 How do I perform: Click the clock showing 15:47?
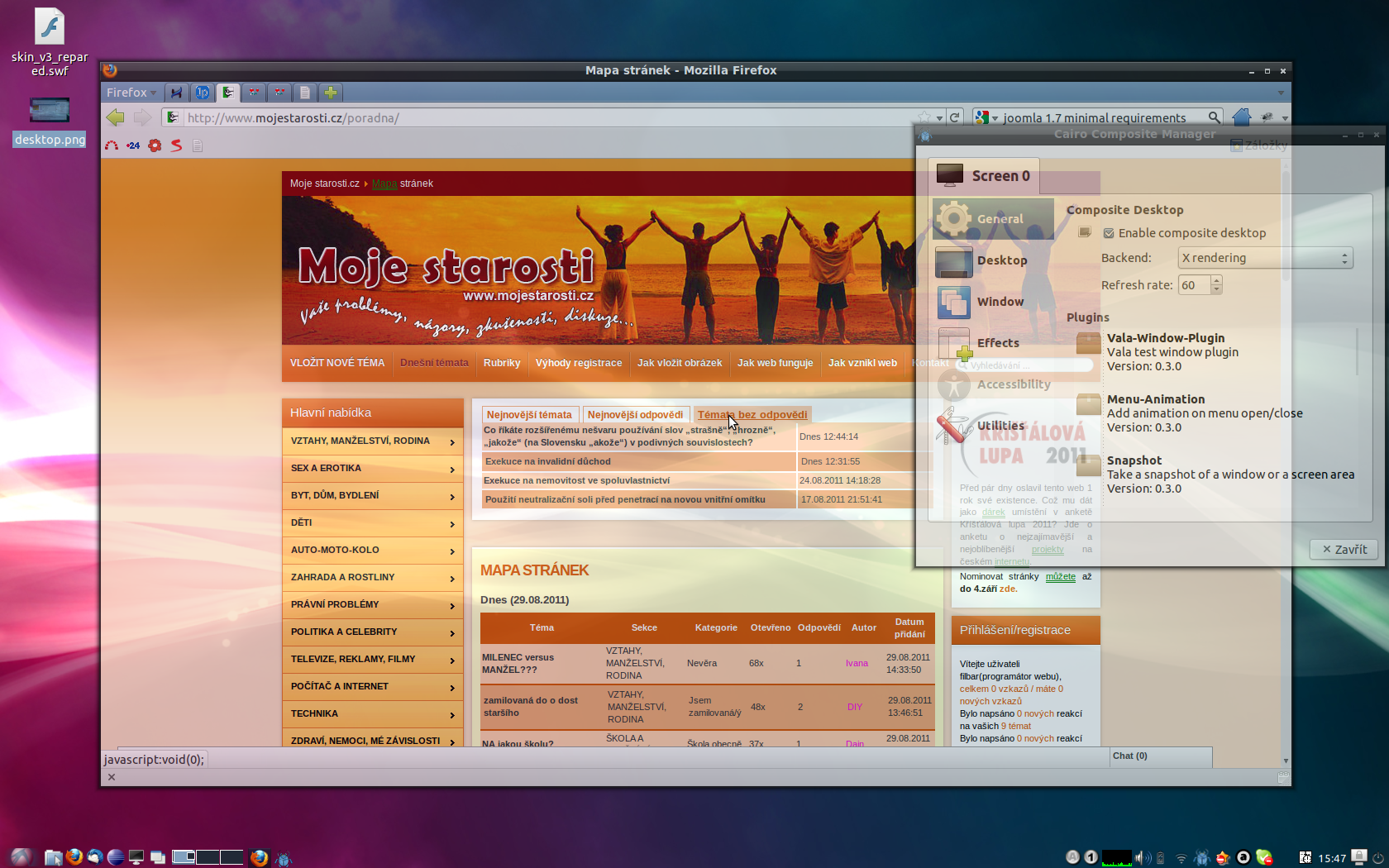click(x=1332, y=858)
